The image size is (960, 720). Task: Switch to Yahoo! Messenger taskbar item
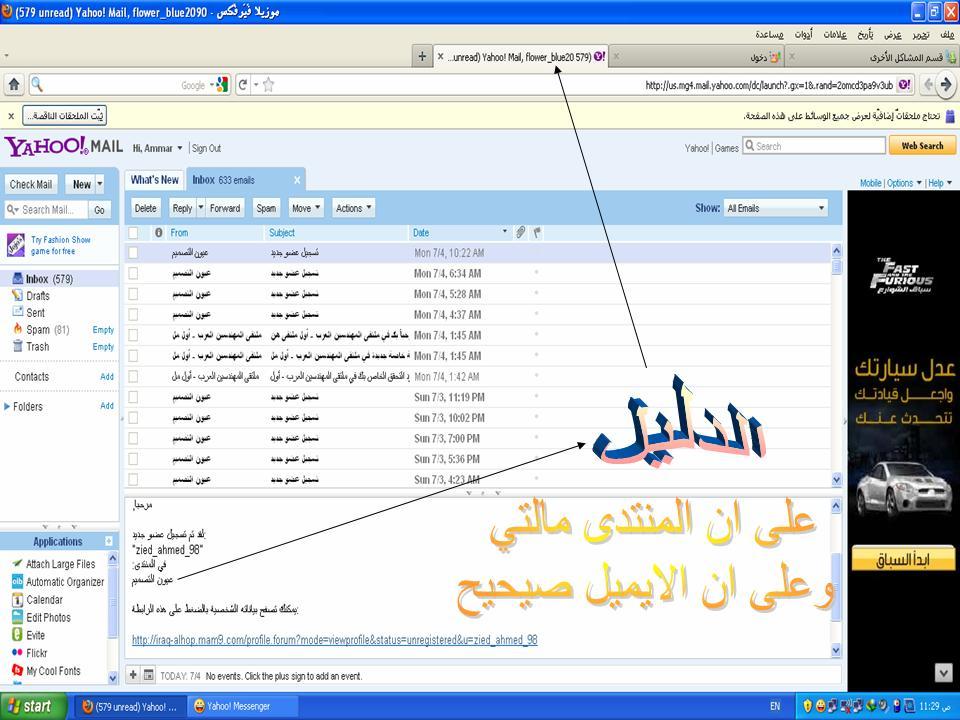click(242, 707)
